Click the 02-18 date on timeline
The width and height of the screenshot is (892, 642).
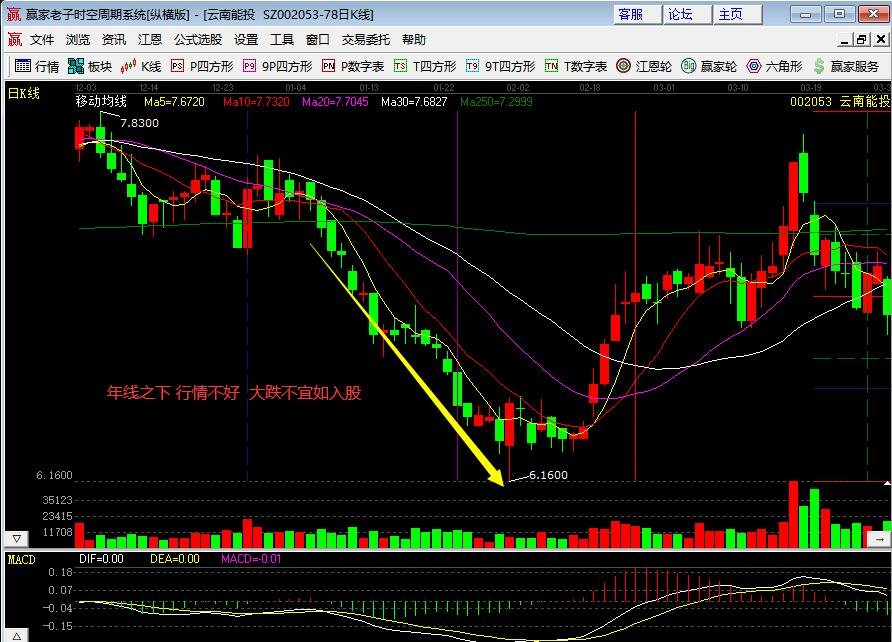pyautogui.click(x=590, y=88)
